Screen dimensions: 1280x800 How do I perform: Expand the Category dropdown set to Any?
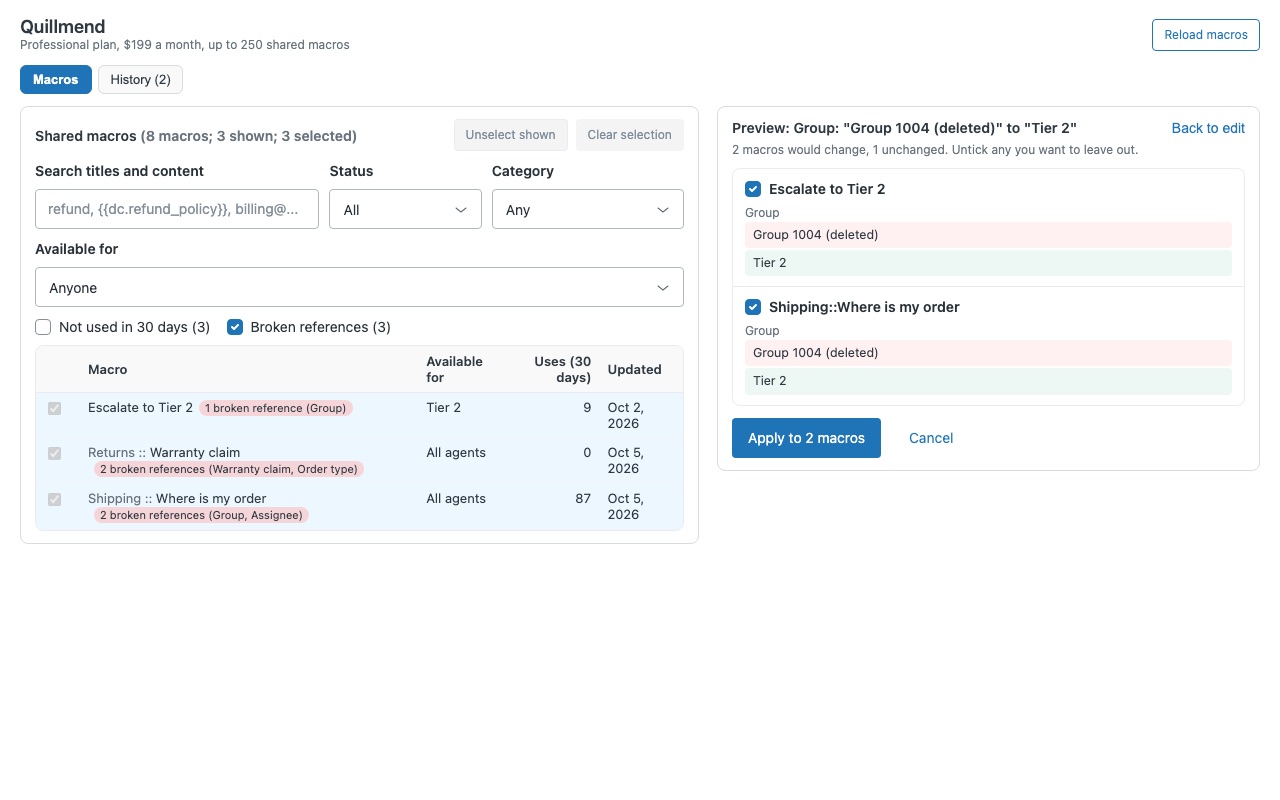tap(588, 209)
